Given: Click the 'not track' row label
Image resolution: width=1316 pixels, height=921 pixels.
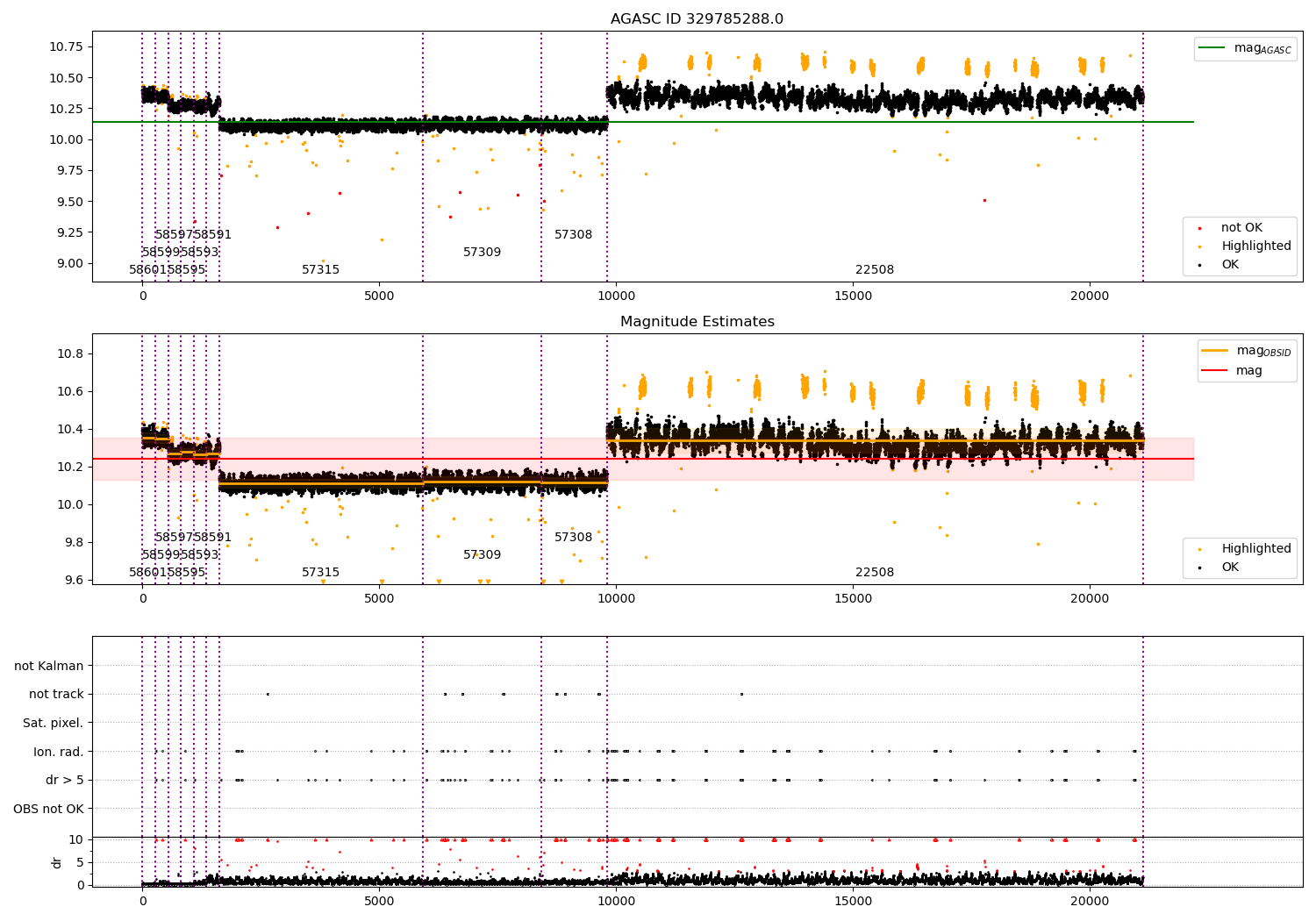Looking at the screenshot, I should point(56,695).
